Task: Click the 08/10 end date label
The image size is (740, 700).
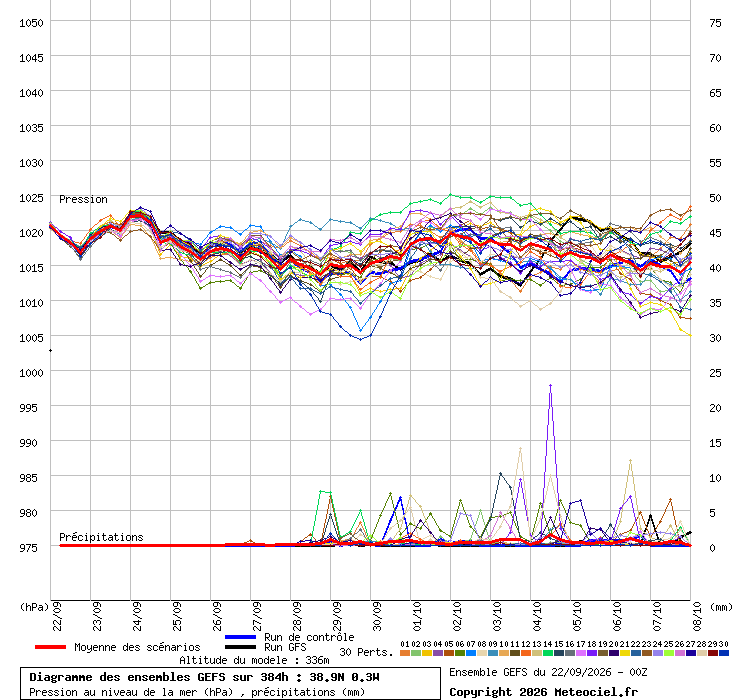Action: click(697, 616)
